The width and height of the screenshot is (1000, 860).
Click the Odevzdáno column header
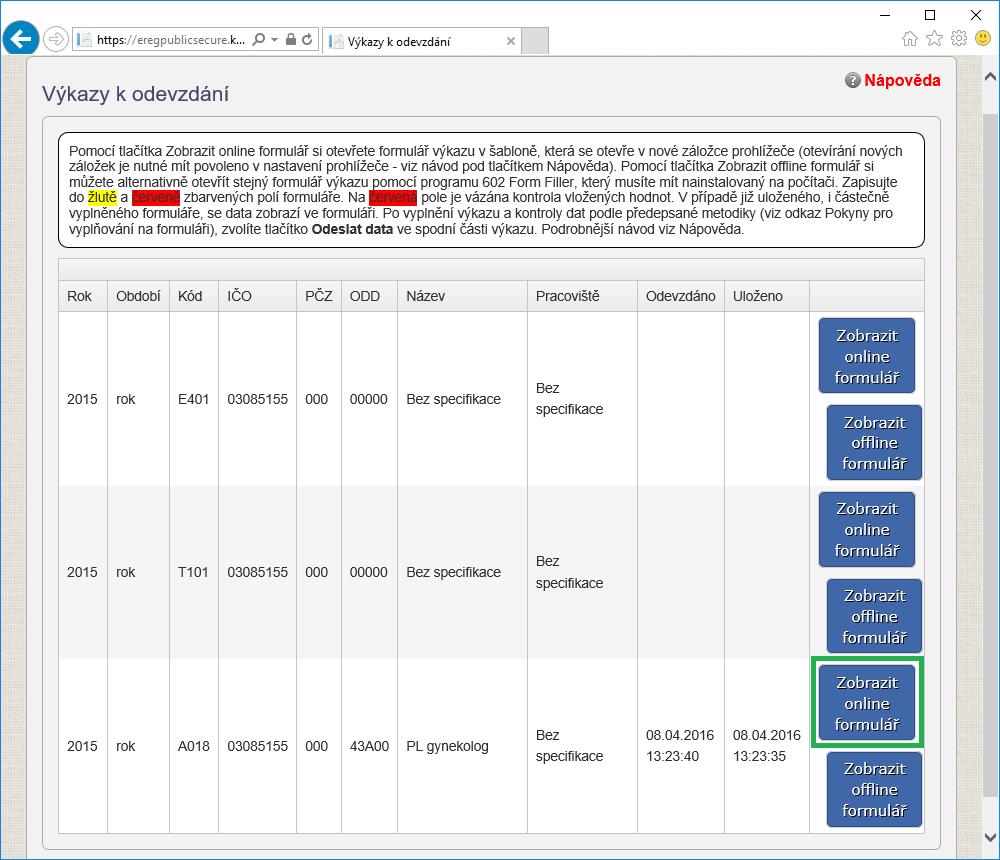click(680, 296)
